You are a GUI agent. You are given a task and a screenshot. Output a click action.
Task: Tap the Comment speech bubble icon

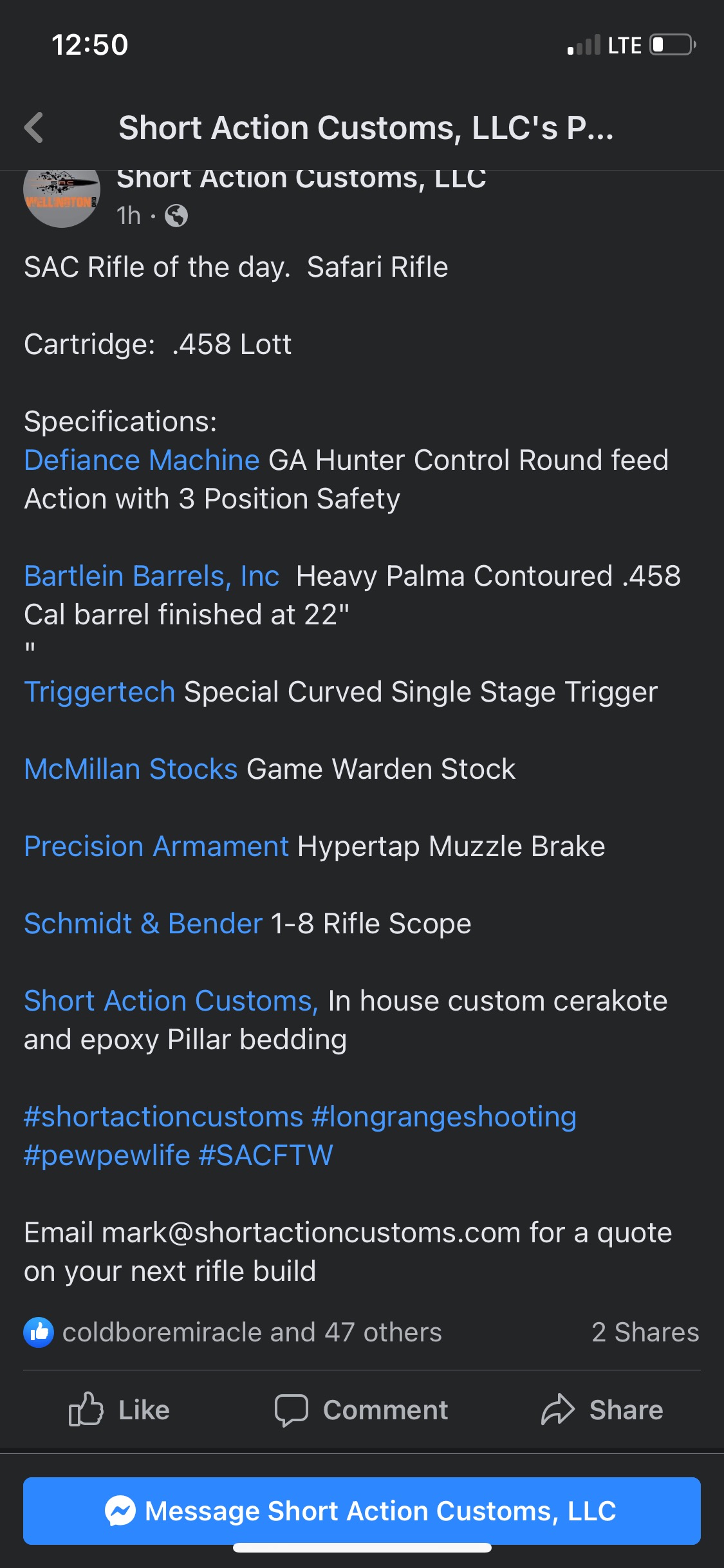point(291,1410)
